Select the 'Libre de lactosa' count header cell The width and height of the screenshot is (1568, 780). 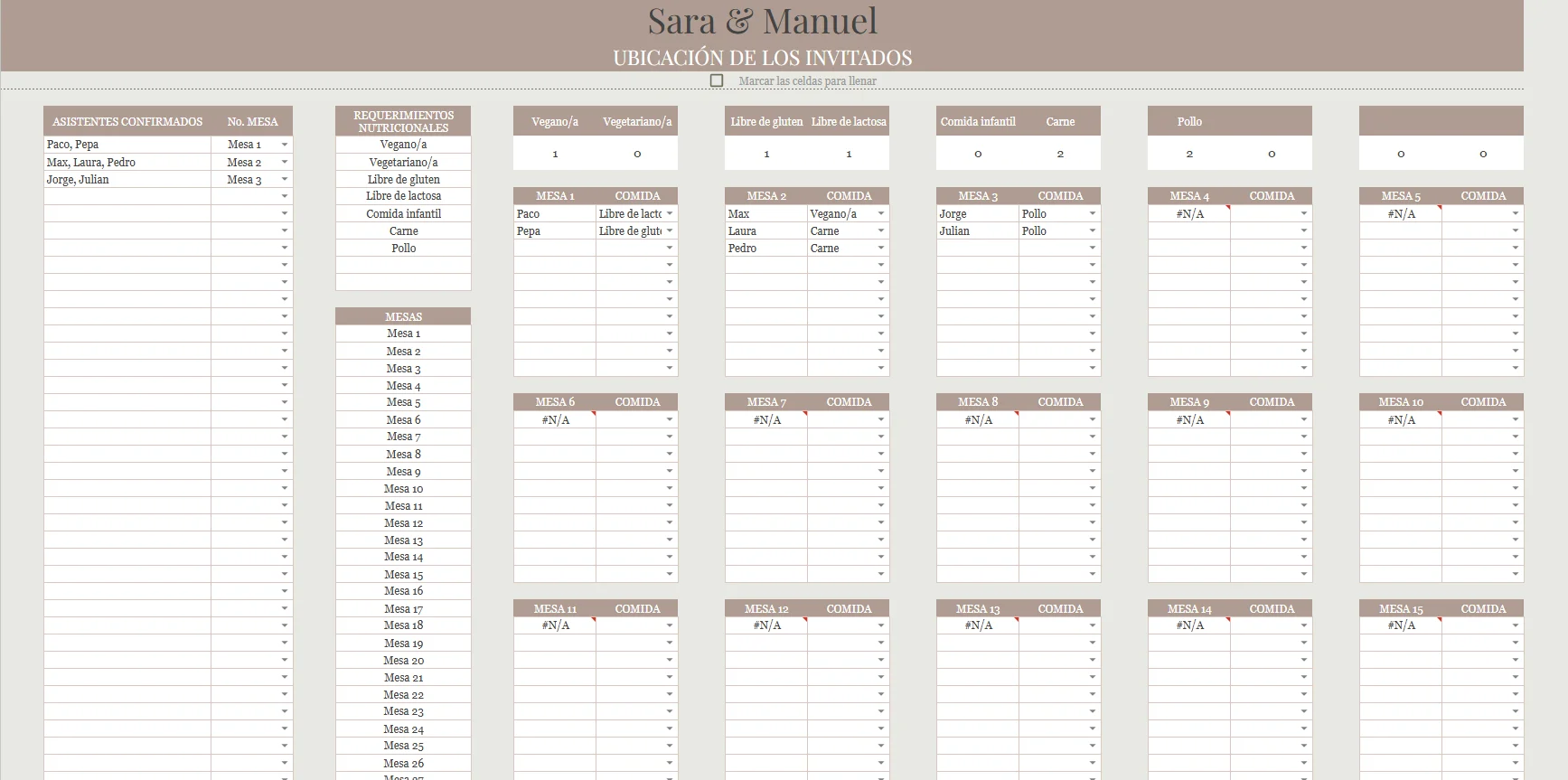click(849, 121)
